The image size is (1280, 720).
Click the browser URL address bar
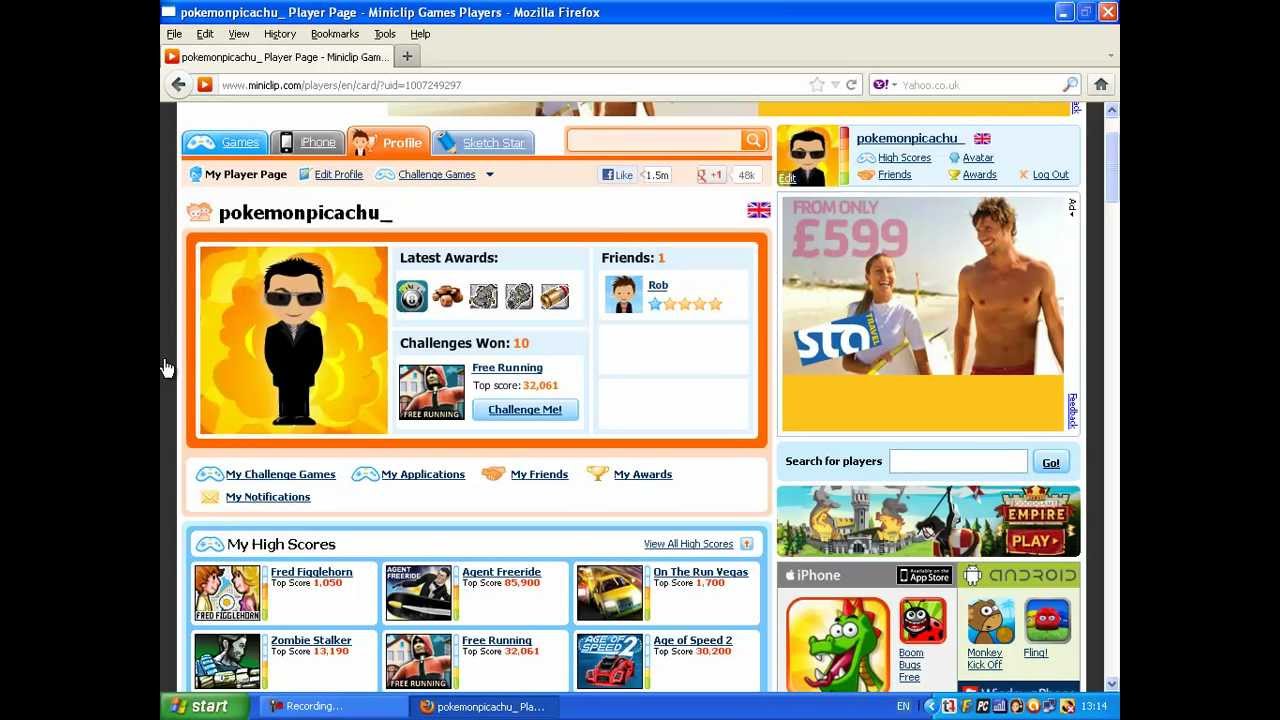point(510,85)
